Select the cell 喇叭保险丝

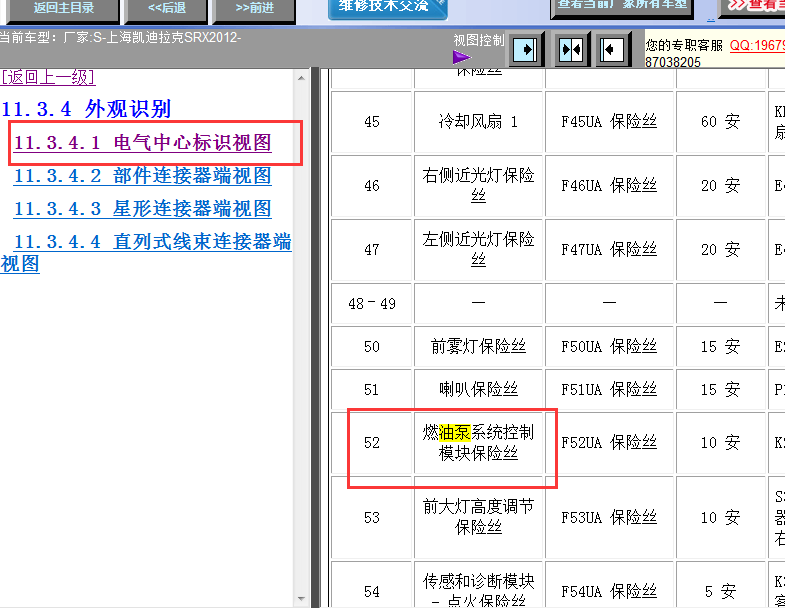pyautogui.click(x=478, y=390)
